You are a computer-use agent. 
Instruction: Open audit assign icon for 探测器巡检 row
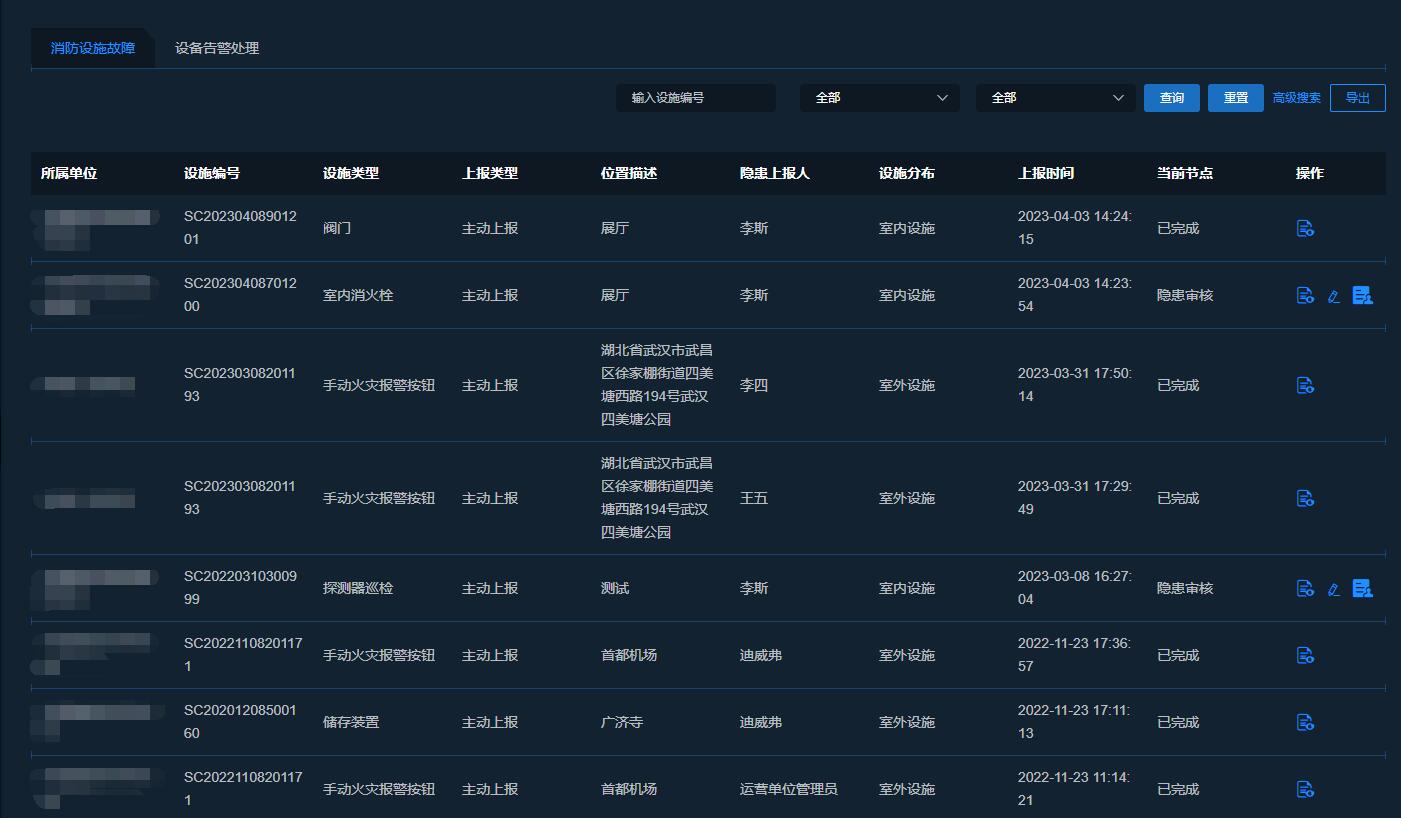pyautogui.click(x=1362, y=588)
